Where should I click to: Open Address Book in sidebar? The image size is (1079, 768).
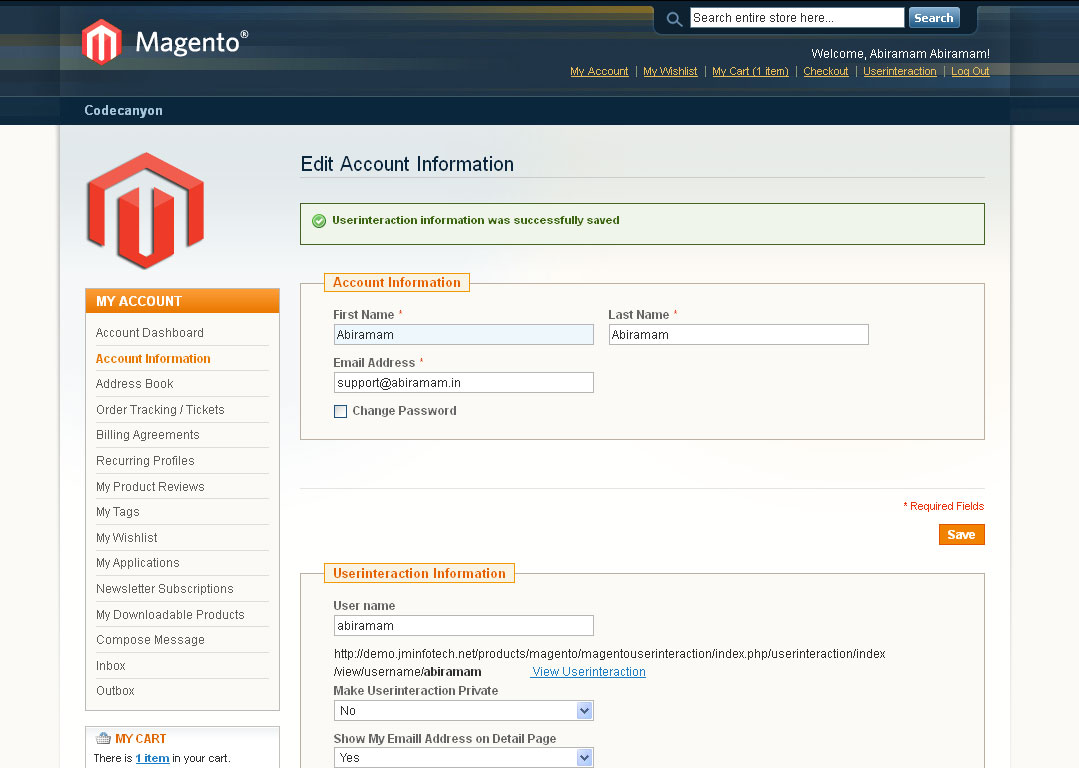tap(134, 384)
